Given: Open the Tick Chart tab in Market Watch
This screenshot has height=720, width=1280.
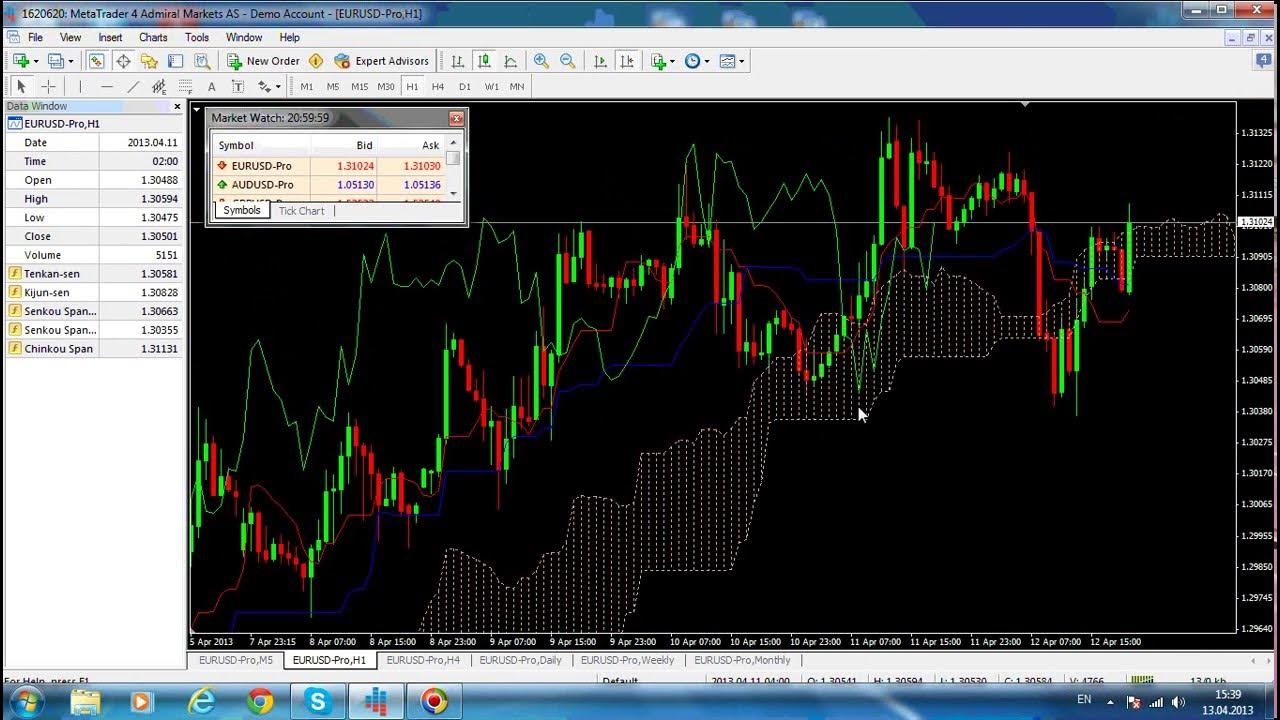Looking at the screenshot, I should point(301,211).
